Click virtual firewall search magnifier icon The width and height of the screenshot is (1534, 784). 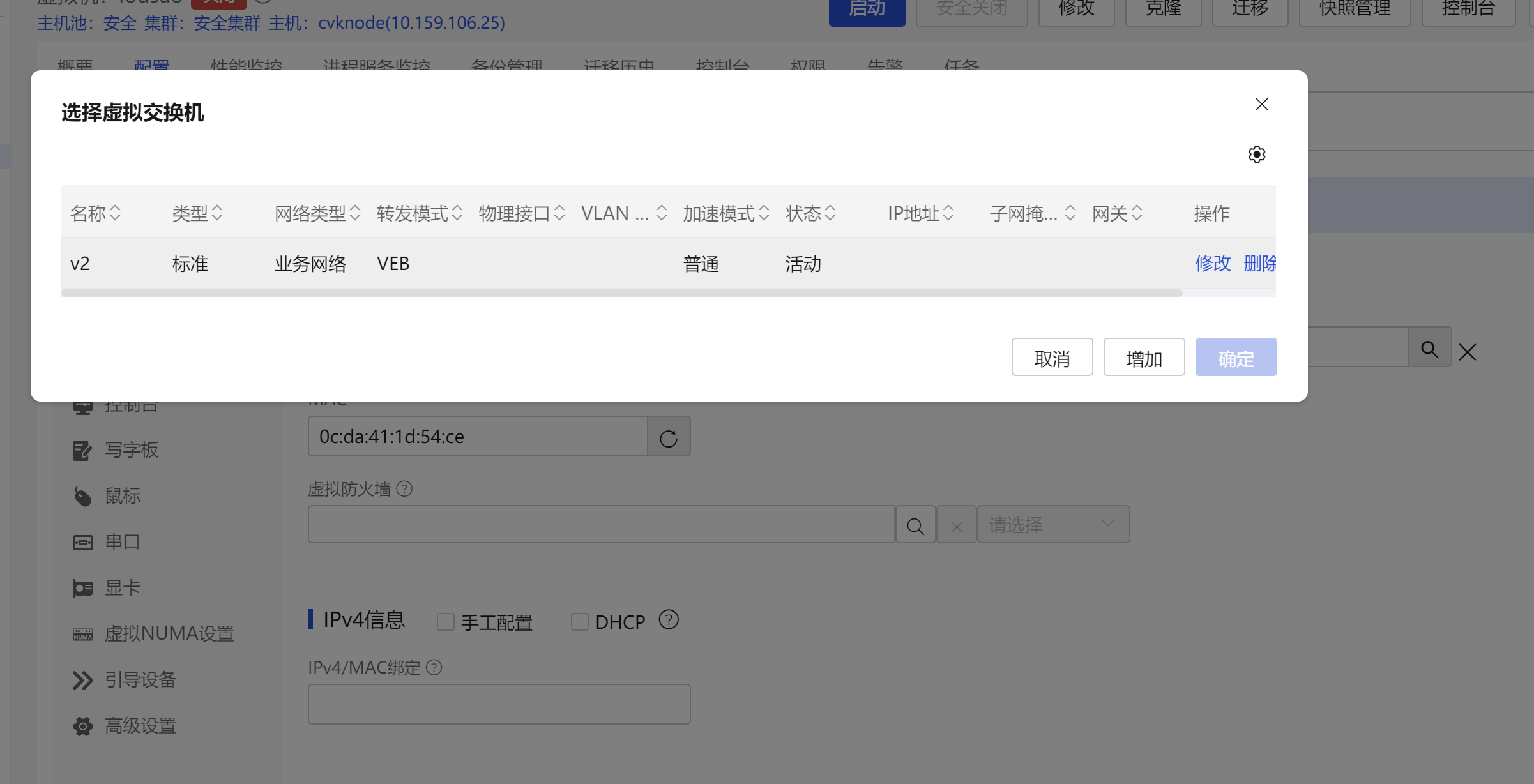tap(915, 525)
